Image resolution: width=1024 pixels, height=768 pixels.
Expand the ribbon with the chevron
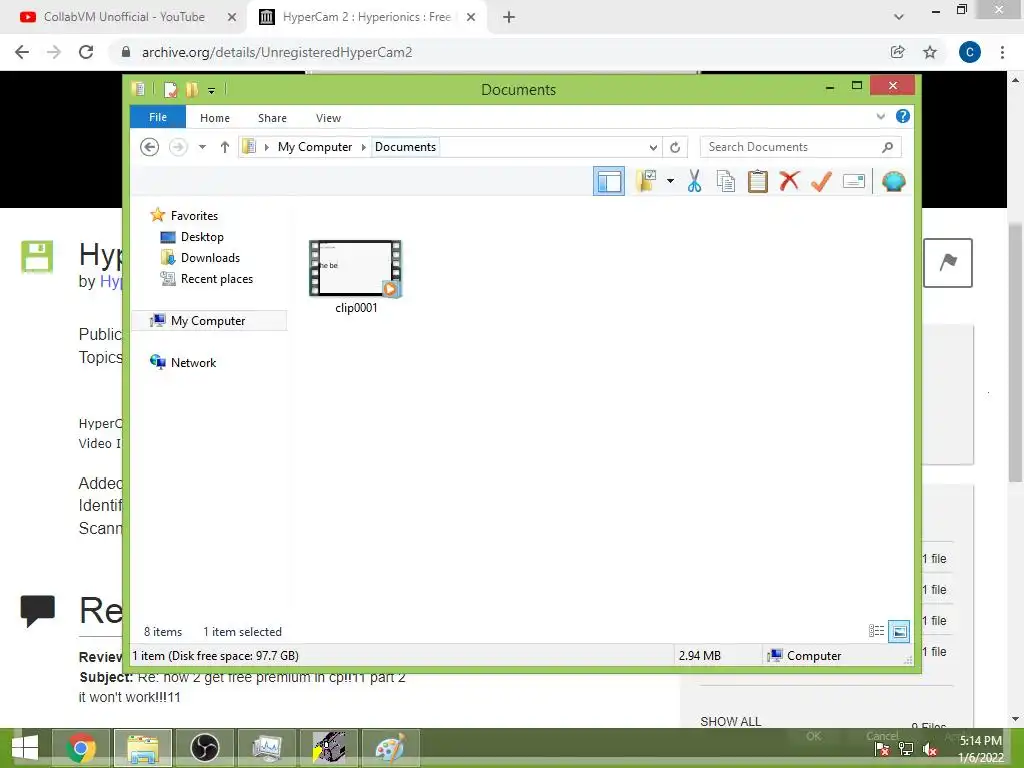point(880,116)
